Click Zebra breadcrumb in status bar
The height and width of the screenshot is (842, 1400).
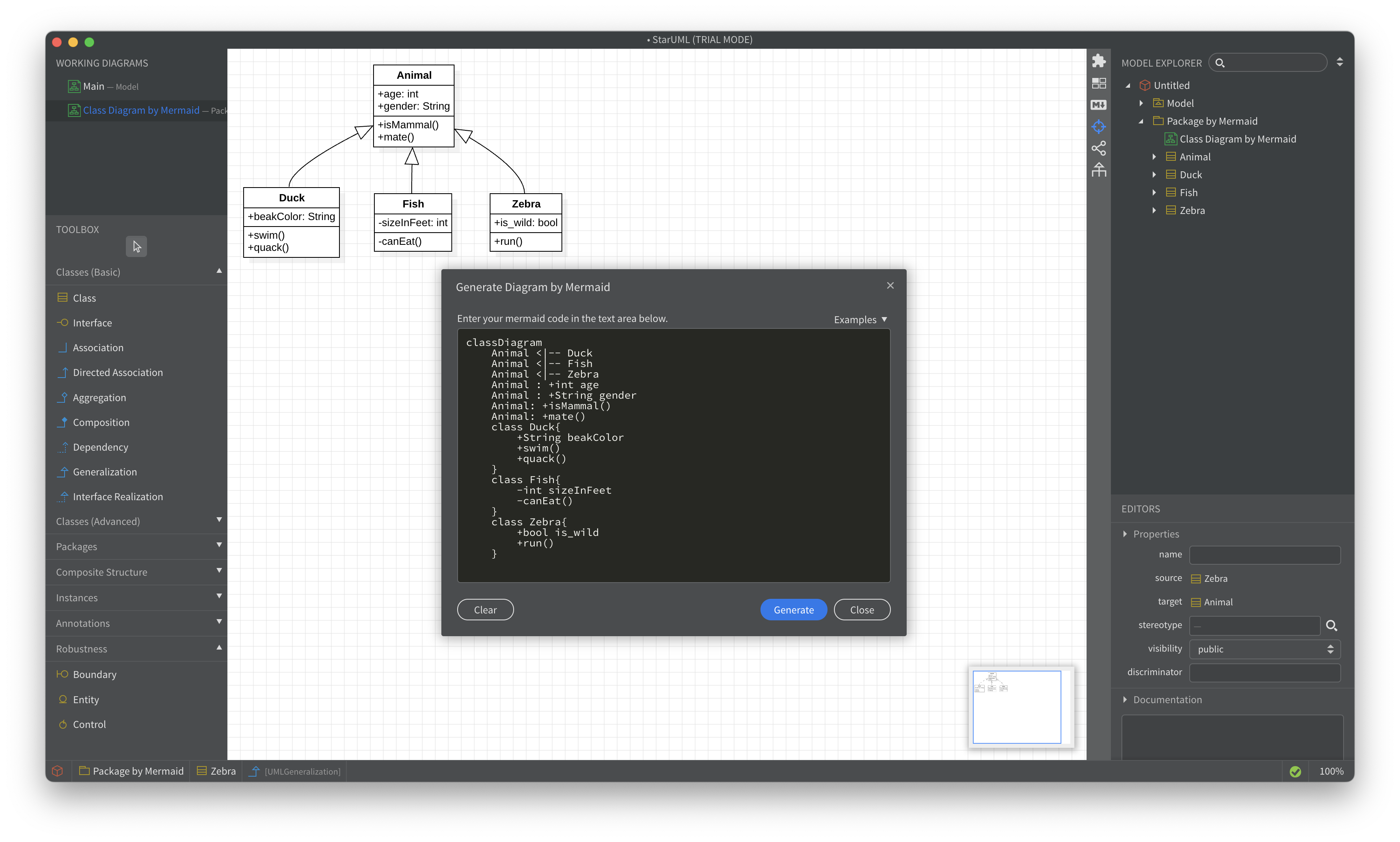216,772
